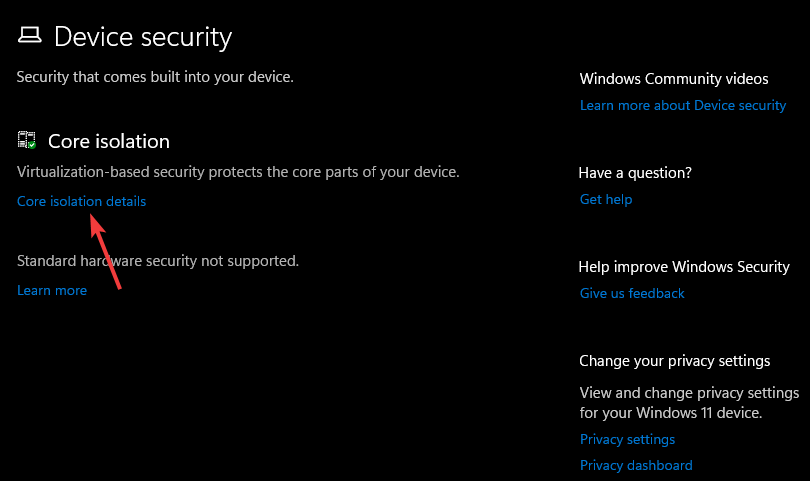Go to the Privacy dashboard link
Screen dimensions: 810x481
click(x=636, y=465)
